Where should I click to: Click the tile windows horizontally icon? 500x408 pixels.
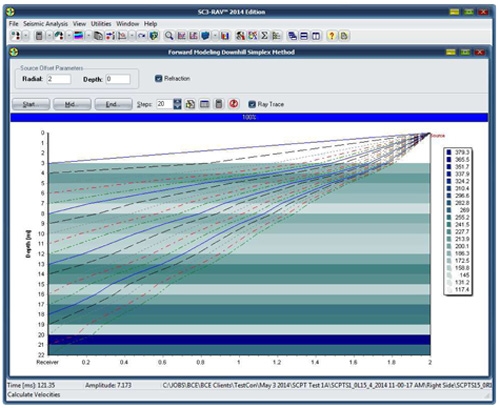pos(304,36)
